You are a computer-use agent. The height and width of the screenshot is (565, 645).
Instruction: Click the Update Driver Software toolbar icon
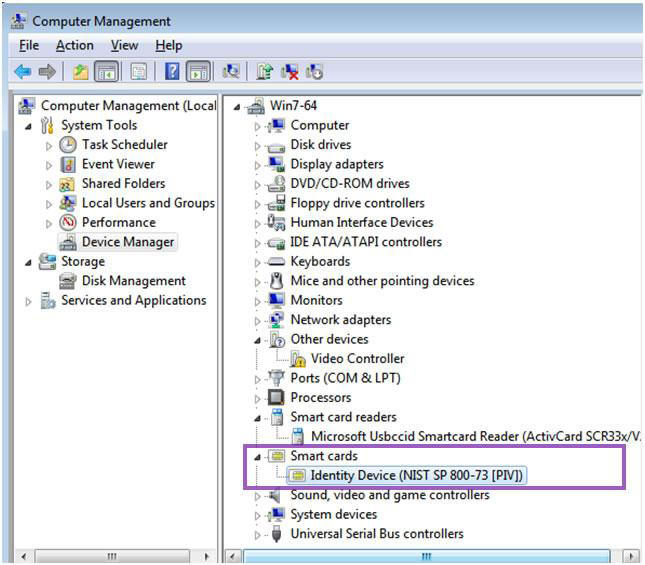[264, 71]
